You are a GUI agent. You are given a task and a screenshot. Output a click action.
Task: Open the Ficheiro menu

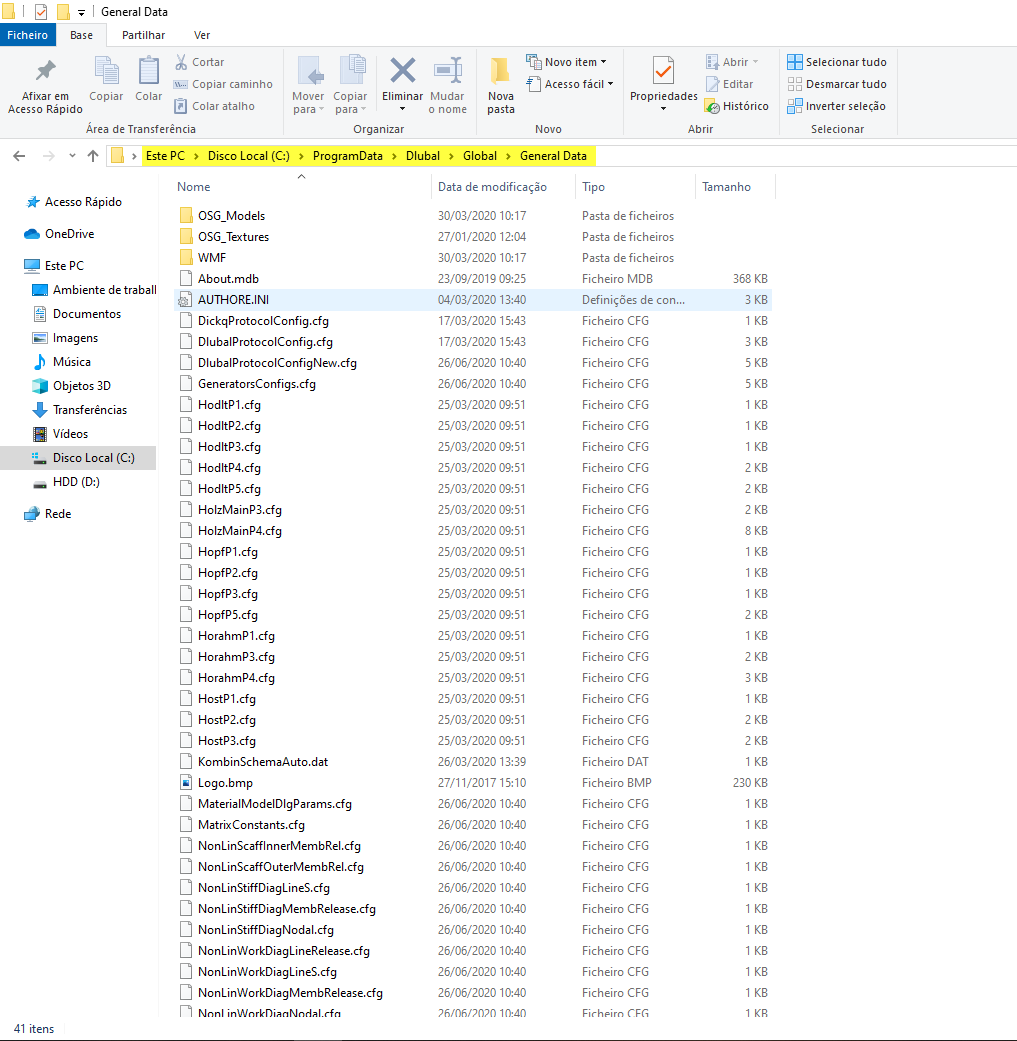coord(28,34)
